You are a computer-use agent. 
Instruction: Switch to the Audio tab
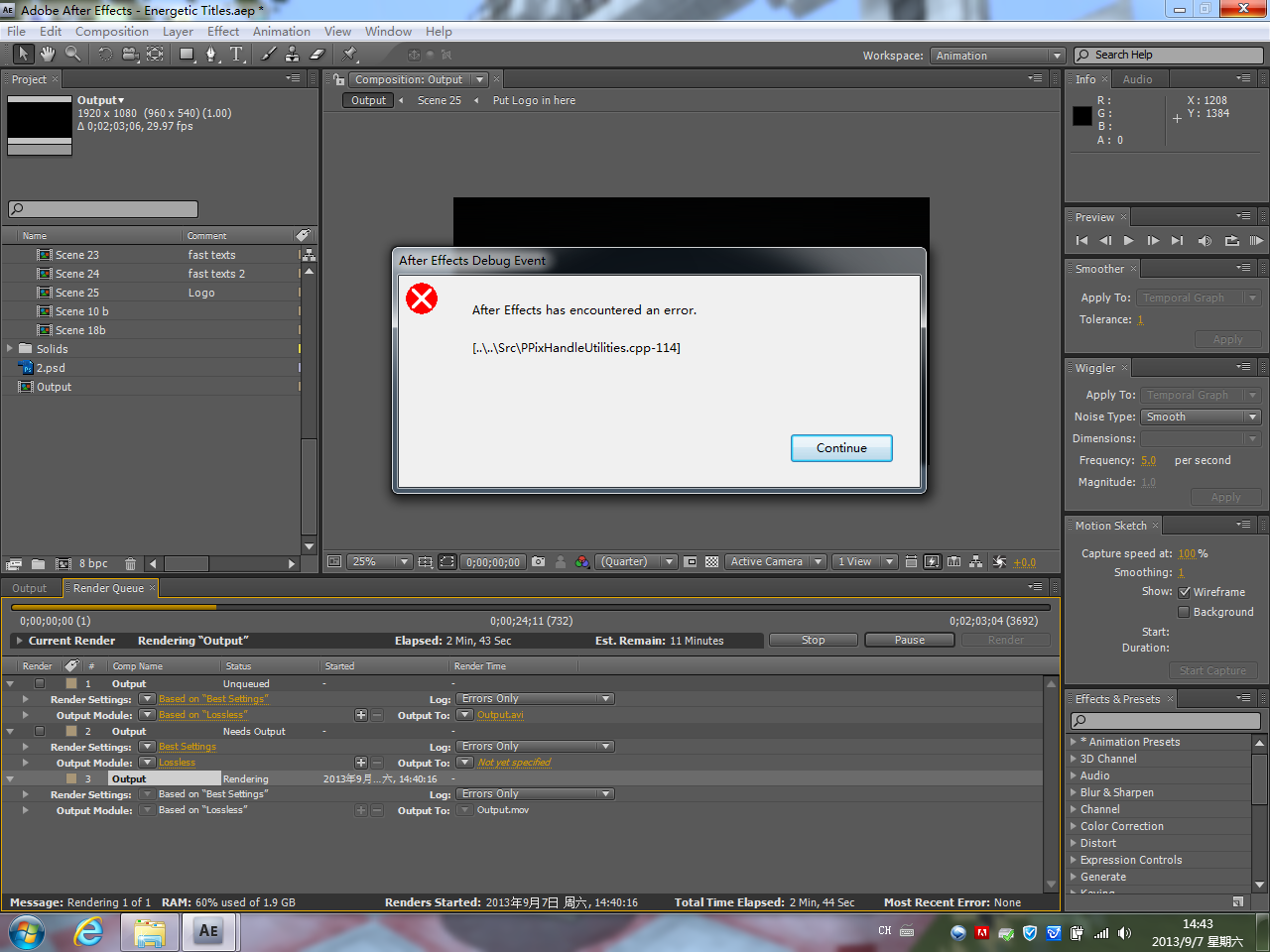click(x=1137, y=79)
